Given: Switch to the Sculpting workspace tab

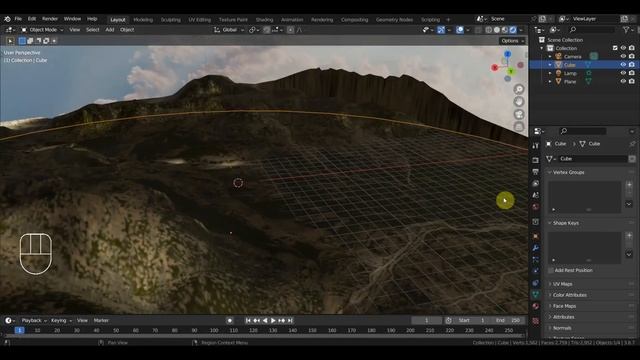Looking at the screenshot, I should 171,20.
